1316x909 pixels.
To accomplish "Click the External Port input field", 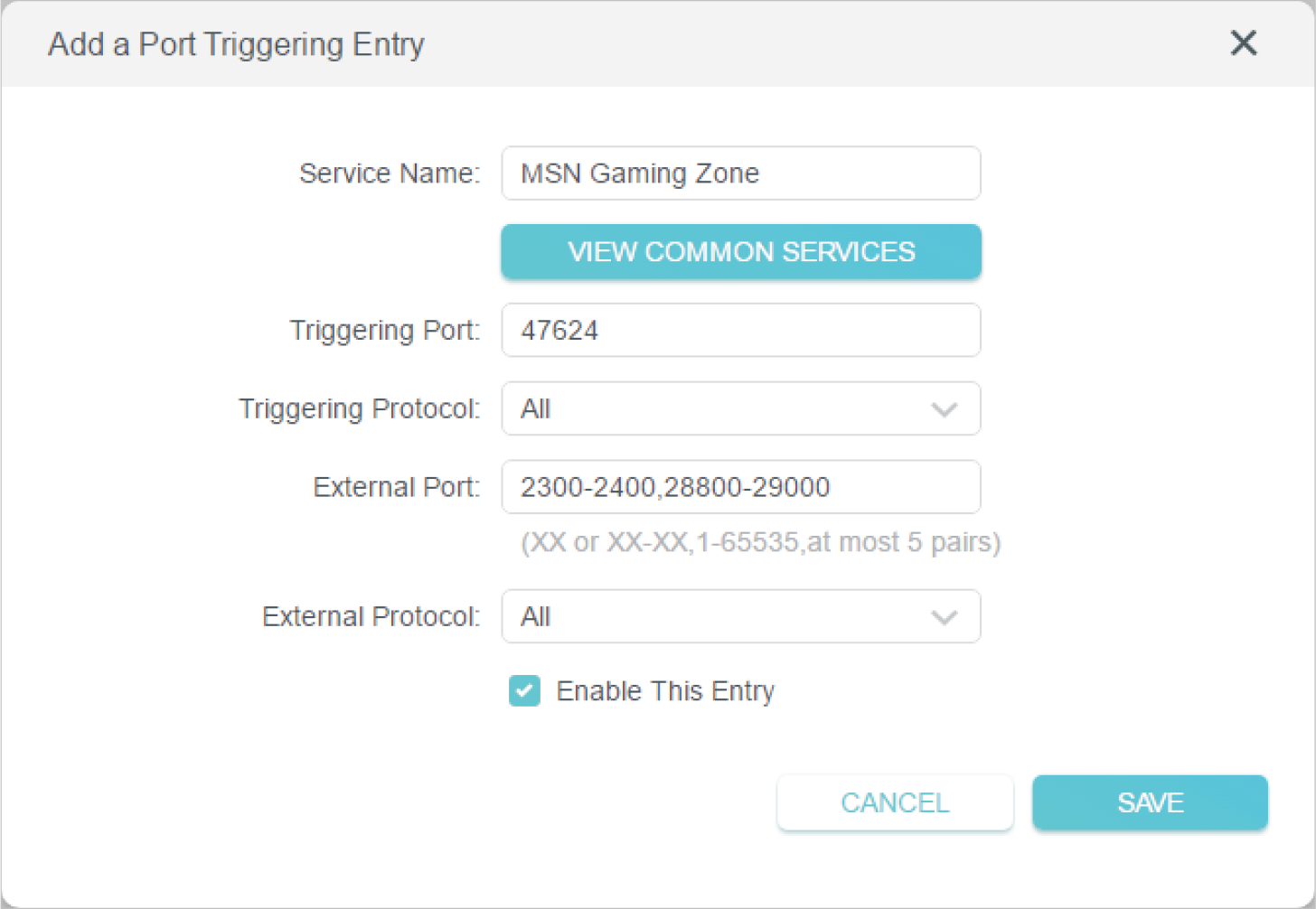I will click(740, 488).
